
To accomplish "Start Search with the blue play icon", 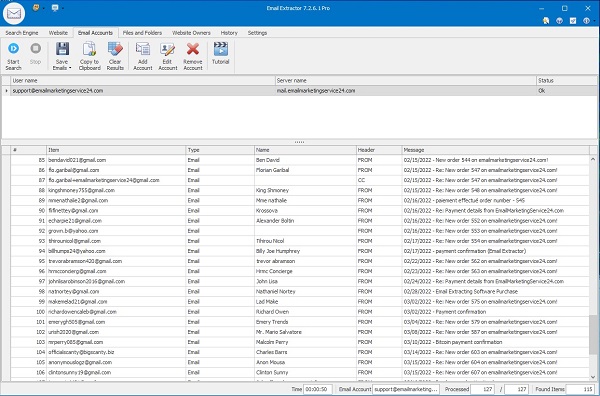I will 13,48.
